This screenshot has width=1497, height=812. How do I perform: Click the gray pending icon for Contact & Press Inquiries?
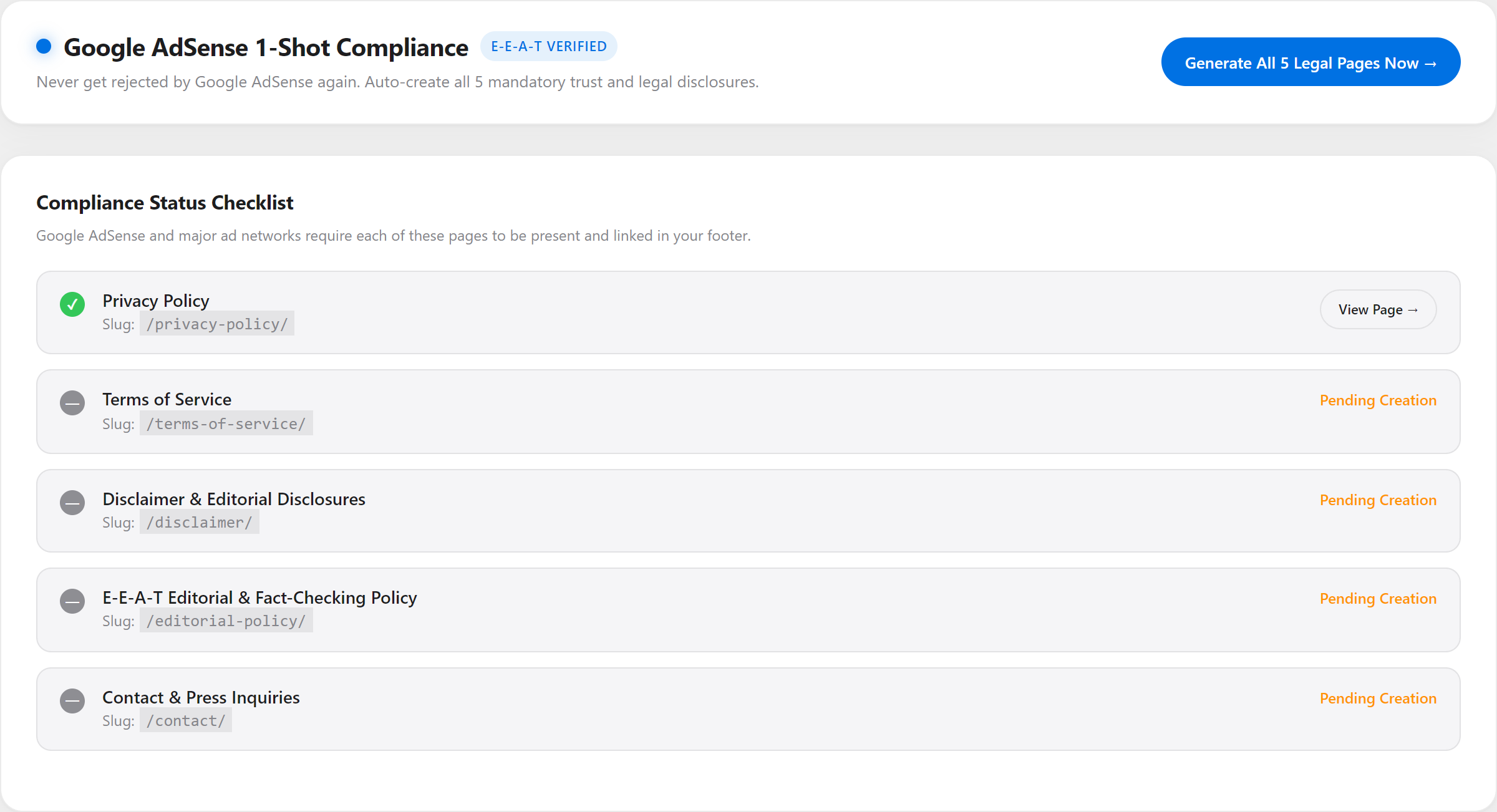(x=72, y=701)
